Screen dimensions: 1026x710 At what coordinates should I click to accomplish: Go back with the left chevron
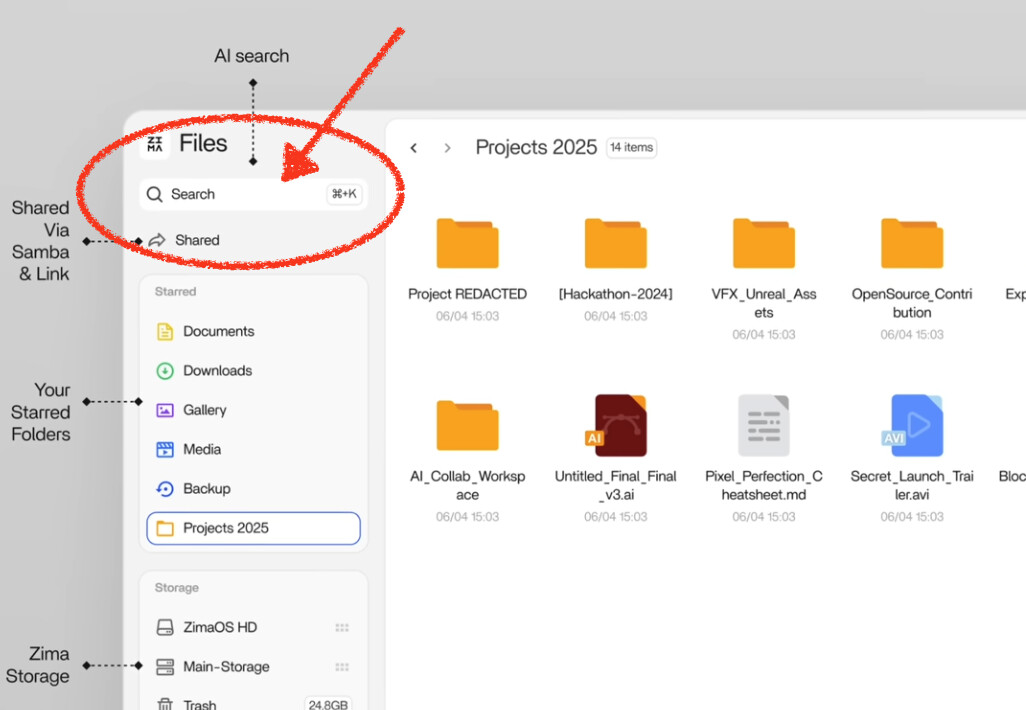[414, 148]
